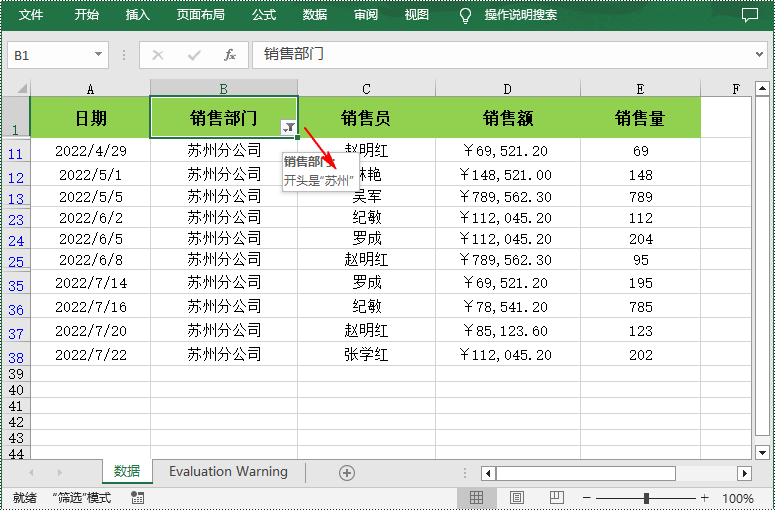Click horizontal scrollbar left arrow
The image size is (775, 510).
pos(488,473)
